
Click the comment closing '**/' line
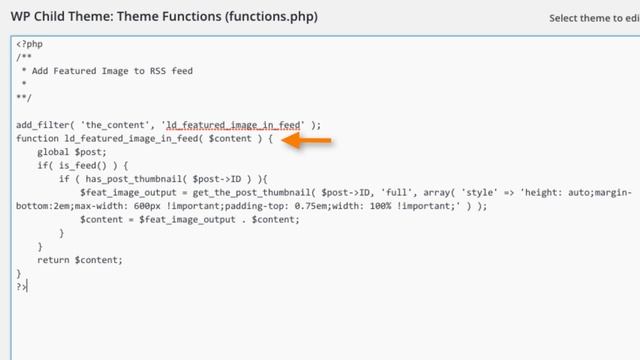coord(24,98)
